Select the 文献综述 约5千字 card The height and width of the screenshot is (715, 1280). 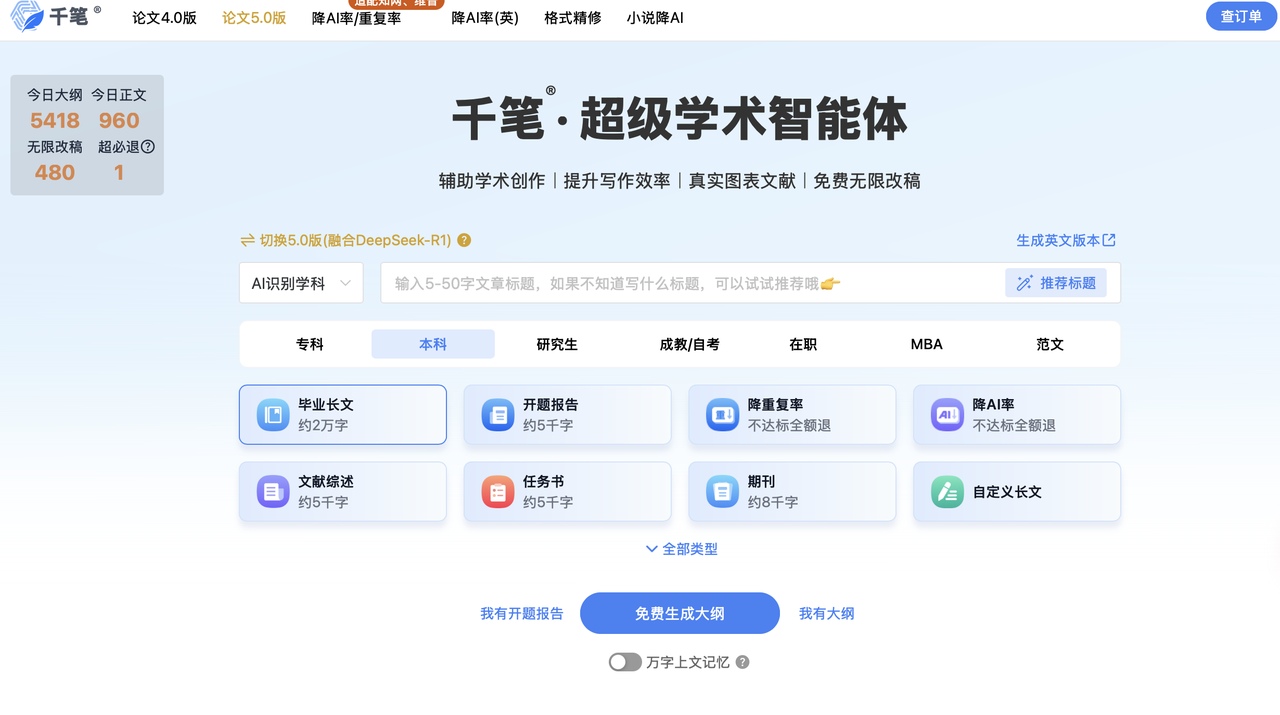(x=343, y=492)
